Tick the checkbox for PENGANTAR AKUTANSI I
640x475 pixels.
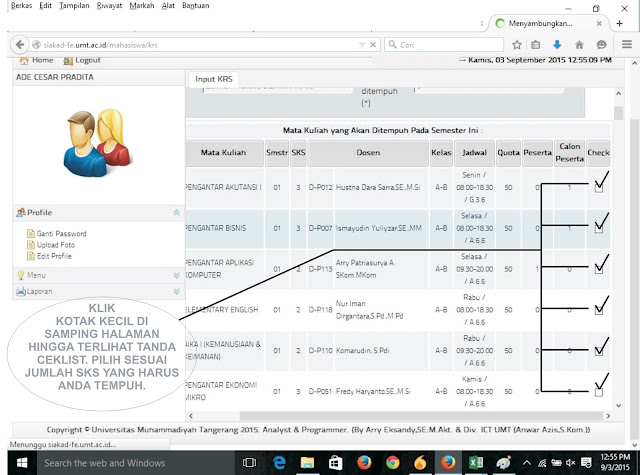click(x=599, y=188)
